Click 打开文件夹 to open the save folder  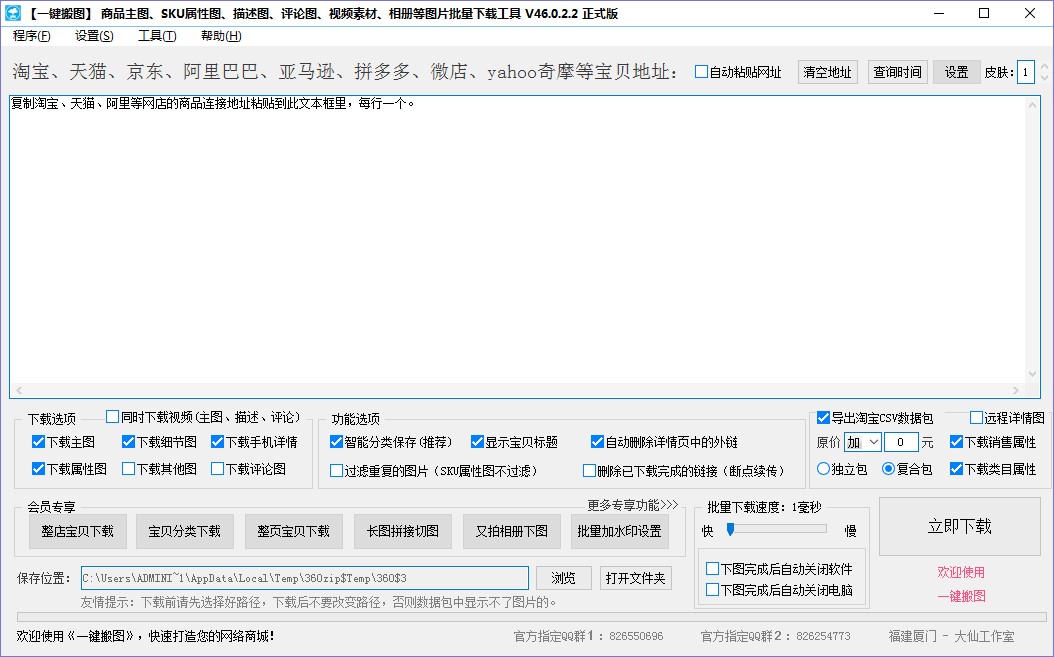click(636, 578)
